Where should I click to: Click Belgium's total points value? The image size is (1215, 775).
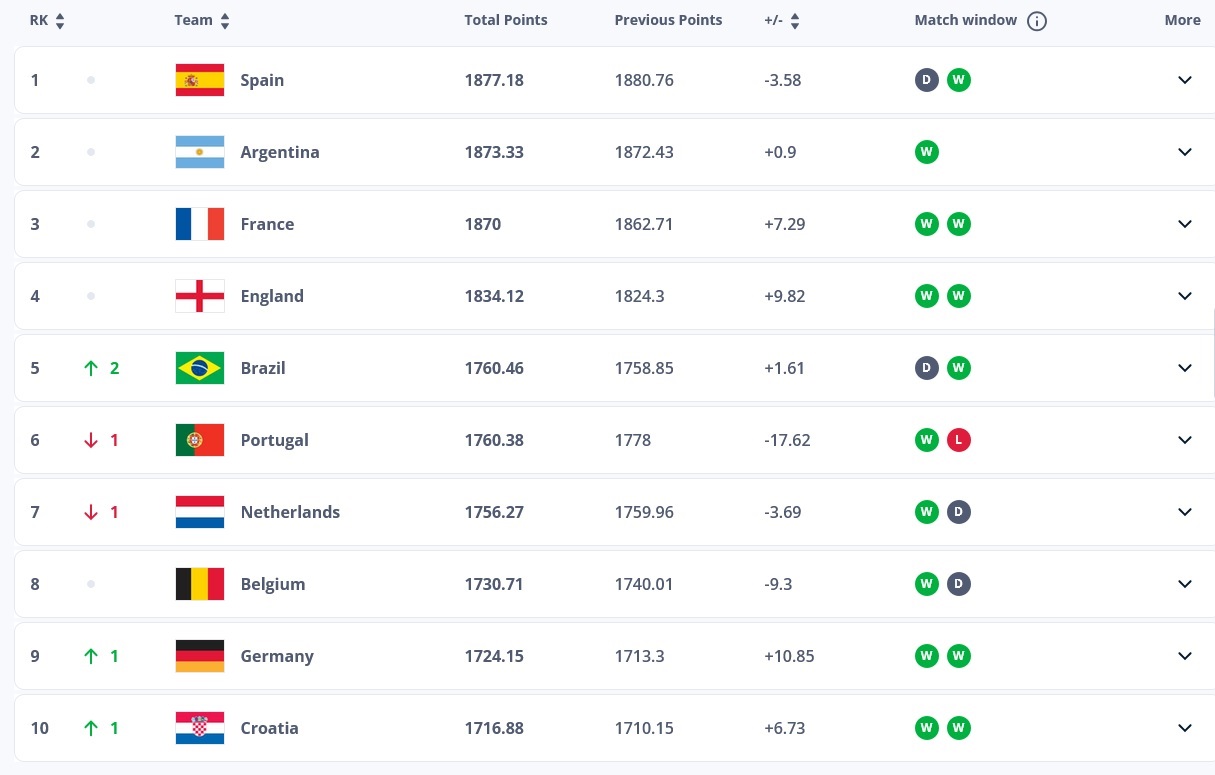point(494,584)
